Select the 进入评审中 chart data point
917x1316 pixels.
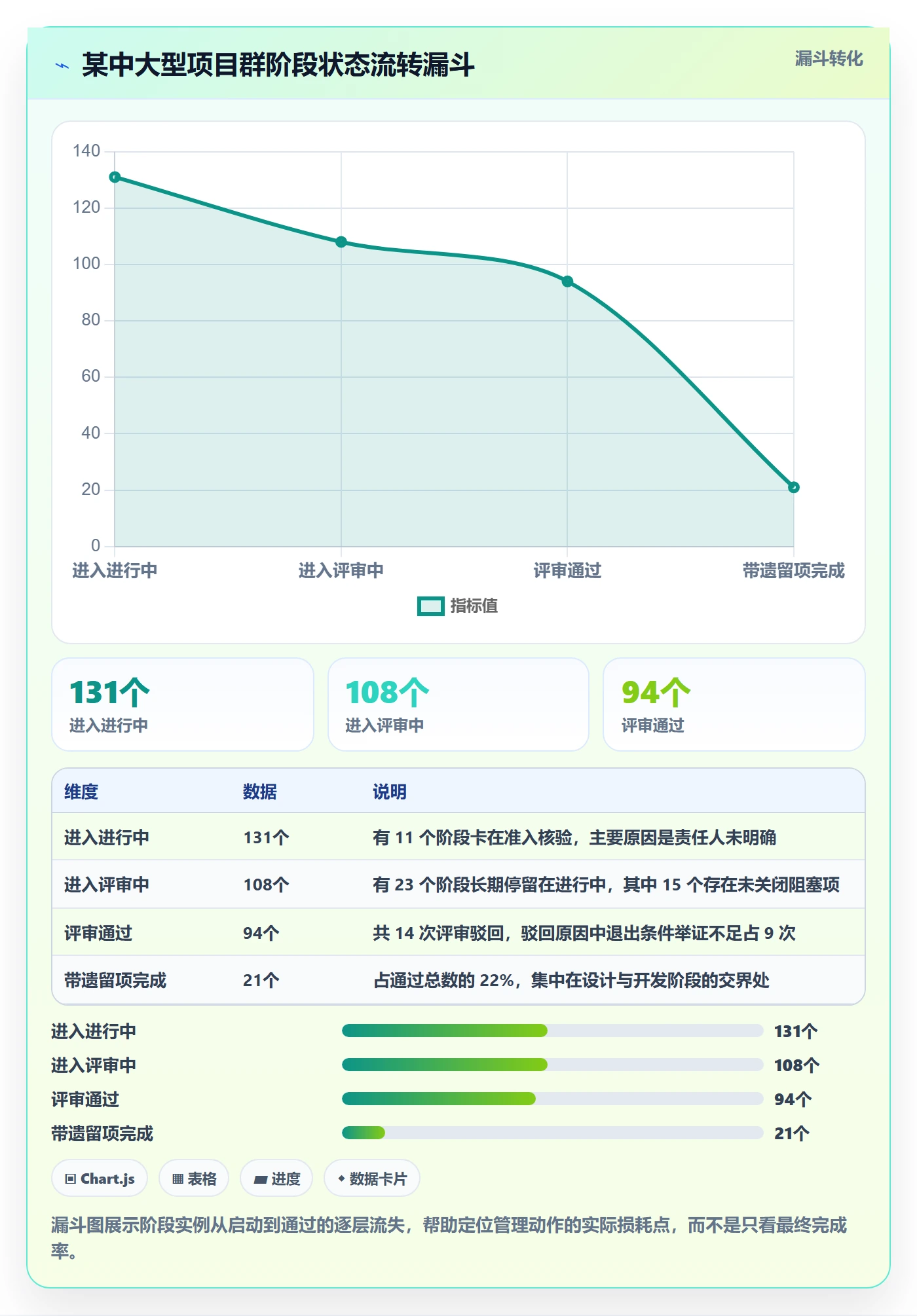pos(341,242)
